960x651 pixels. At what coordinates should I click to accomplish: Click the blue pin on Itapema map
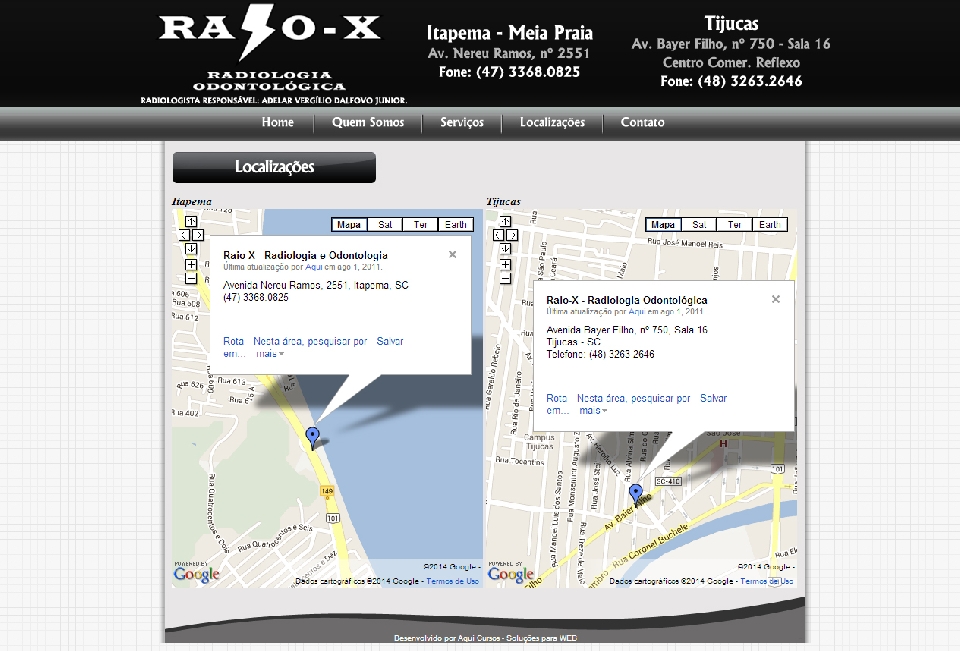pyautogui.click(x=313, y=436)
